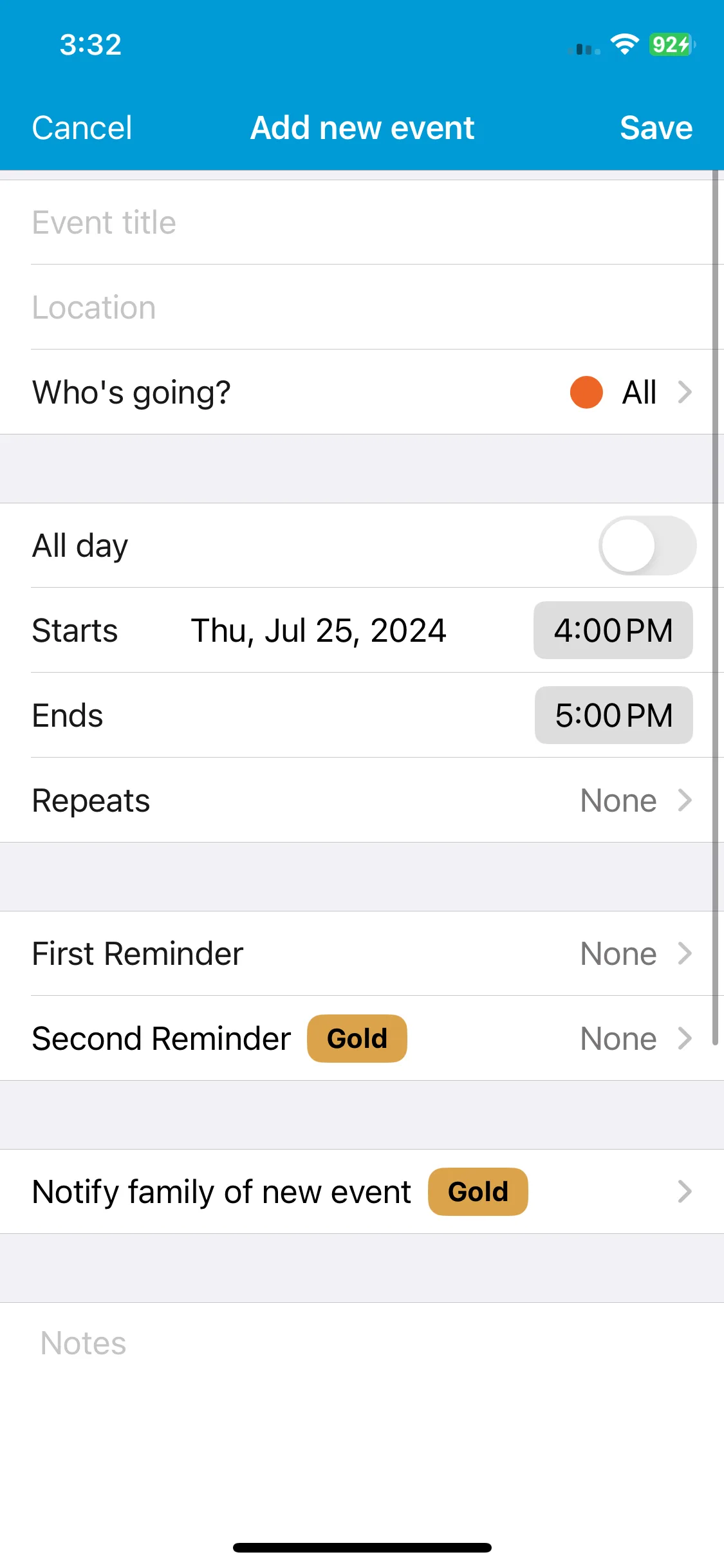Cancel adding the new event

coord(82,127)
